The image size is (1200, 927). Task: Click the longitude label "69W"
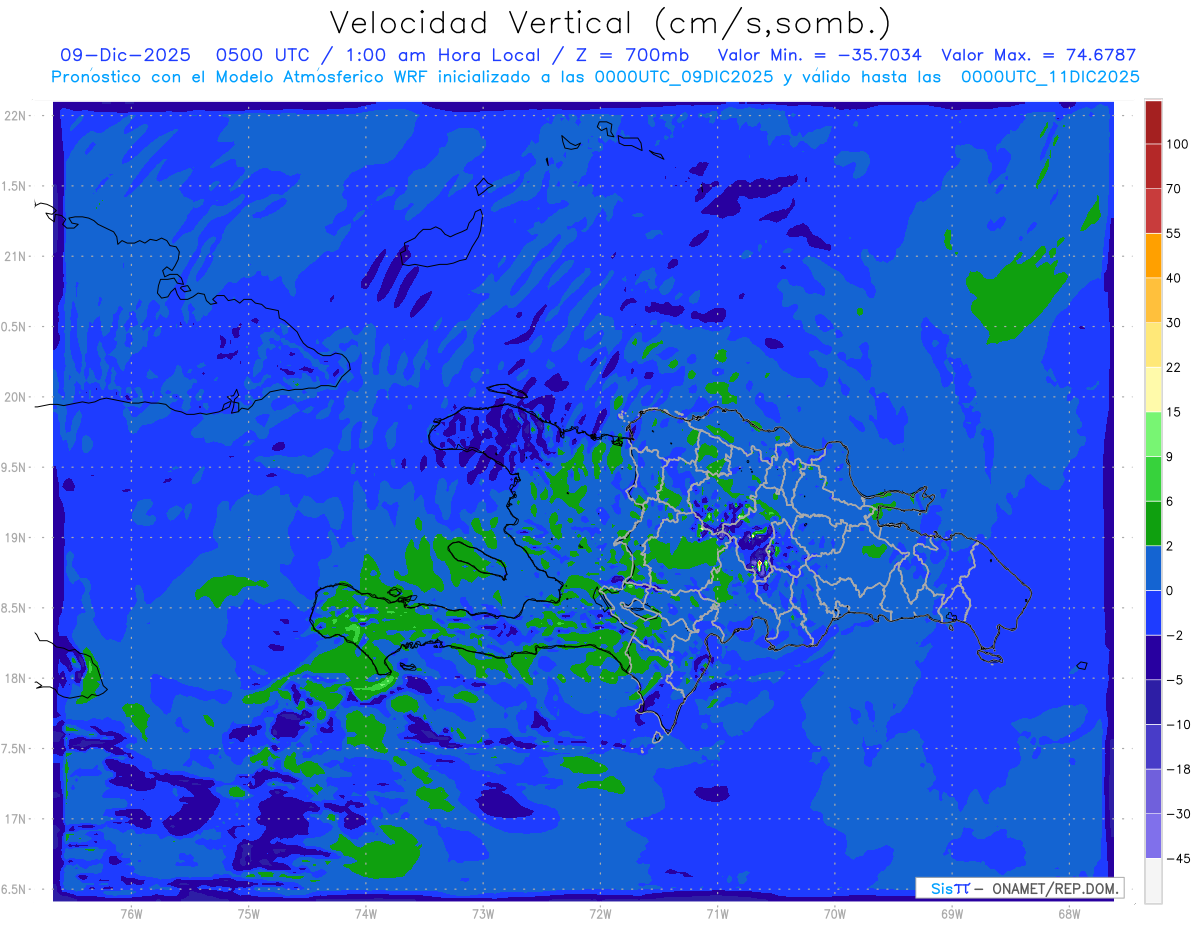(x=952, y=913)
